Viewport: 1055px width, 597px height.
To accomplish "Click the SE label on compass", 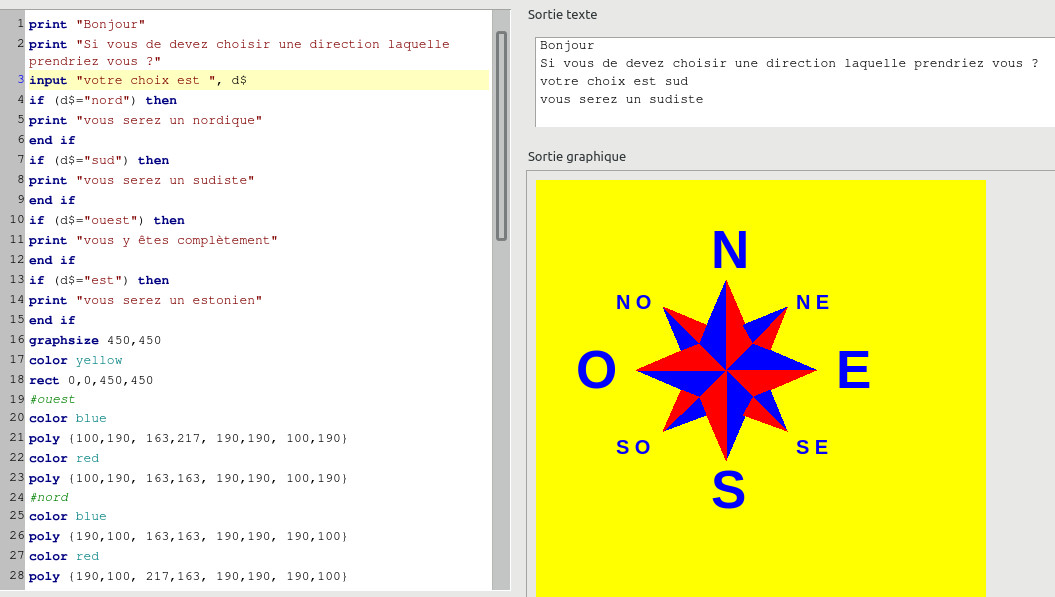I will tap(812, 448).
